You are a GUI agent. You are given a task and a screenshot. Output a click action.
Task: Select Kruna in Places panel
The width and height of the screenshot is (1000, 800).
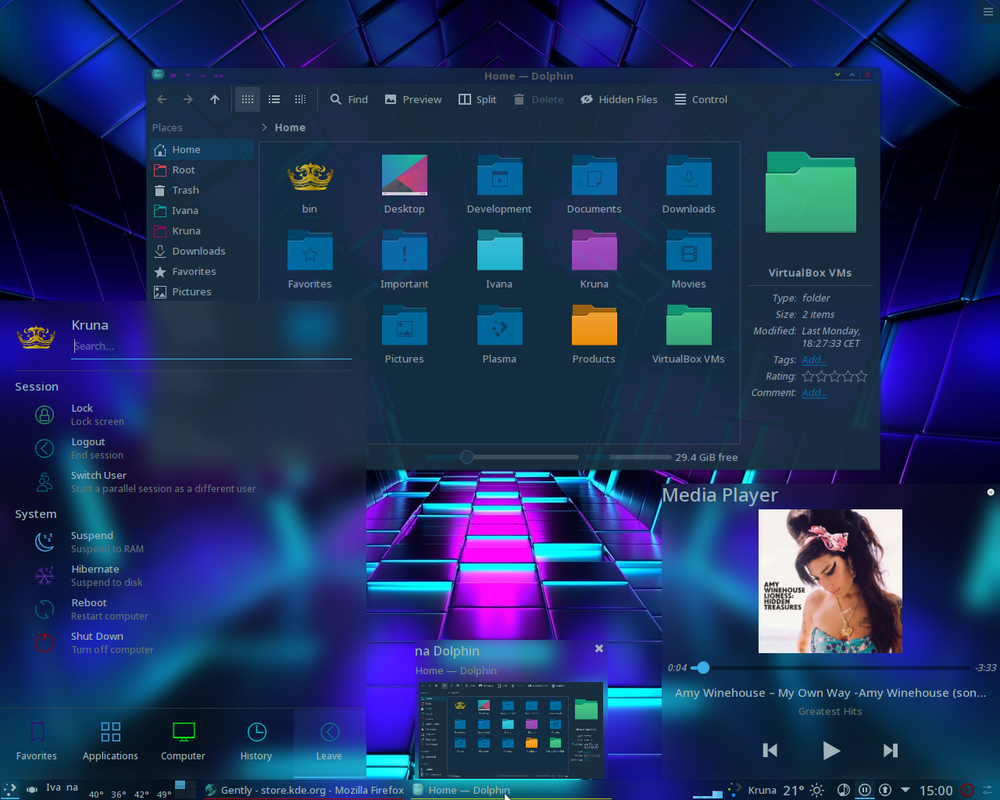coord(202,231)
